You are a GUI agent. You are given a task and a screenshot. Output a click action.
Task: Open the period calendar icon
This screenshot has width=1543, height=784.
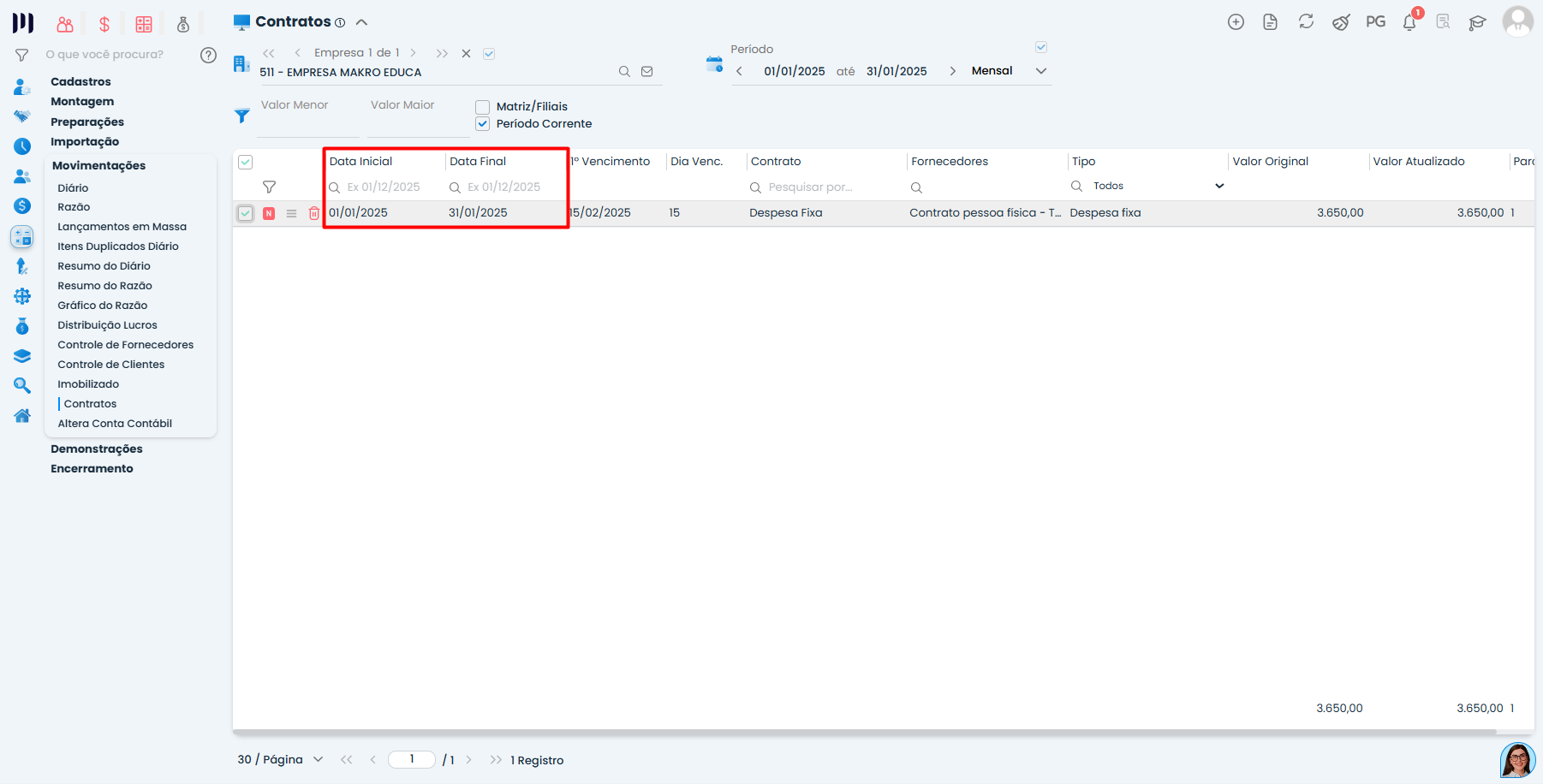click(714, 64)
